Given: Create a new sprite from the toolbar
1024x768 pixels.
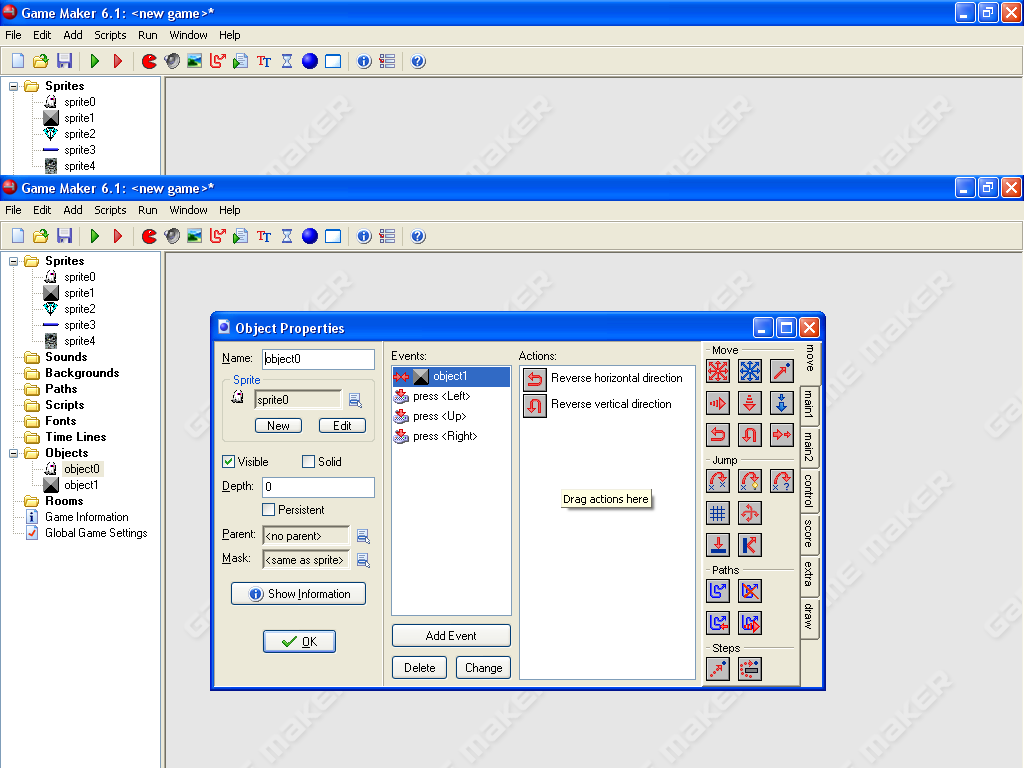Looking at the screenshot, I should (x=148, y=236).
